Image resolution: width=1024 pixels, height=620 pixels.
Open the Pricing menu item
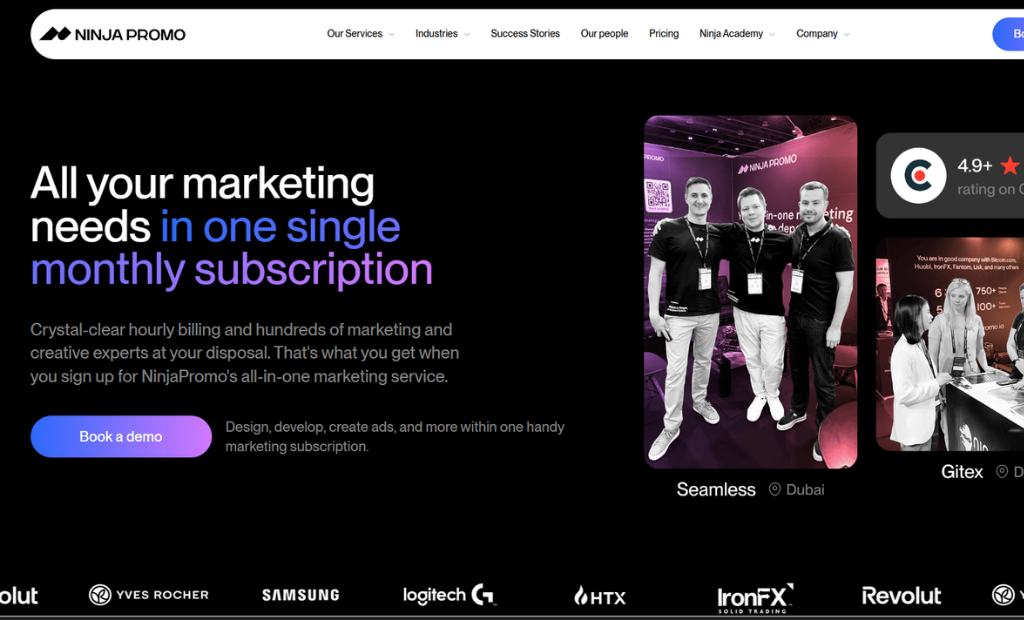664,34
